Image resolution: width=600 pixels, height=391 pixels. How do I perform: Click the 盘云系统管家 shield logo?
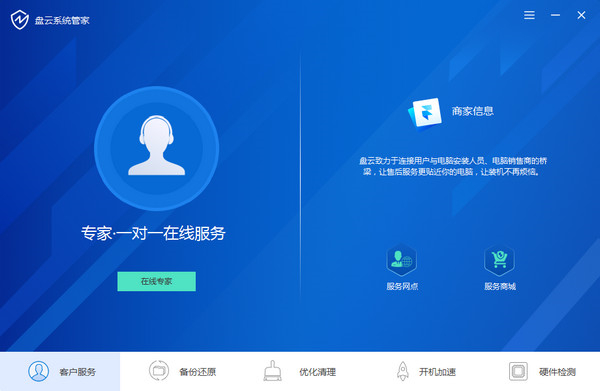[20, 20]
